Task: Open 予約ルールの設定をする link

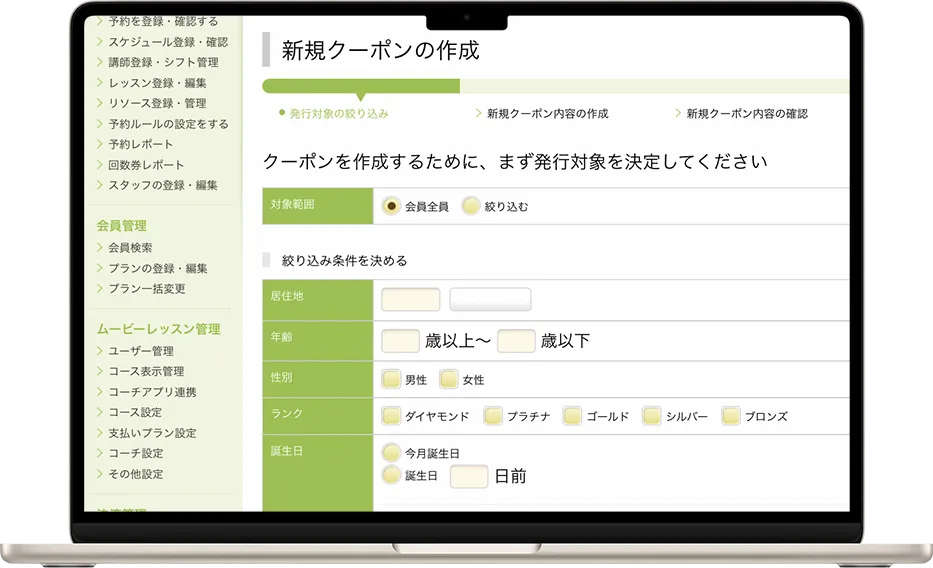Action: point(168,124)
